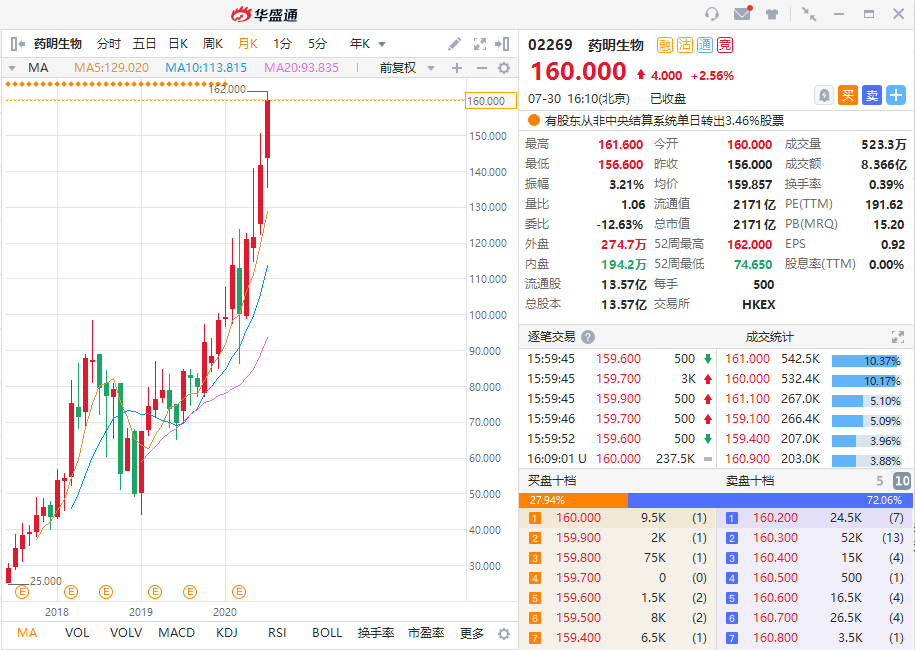915x650 pixels.
Task: Show the VOLV indicator
Action: pos(126,633)
